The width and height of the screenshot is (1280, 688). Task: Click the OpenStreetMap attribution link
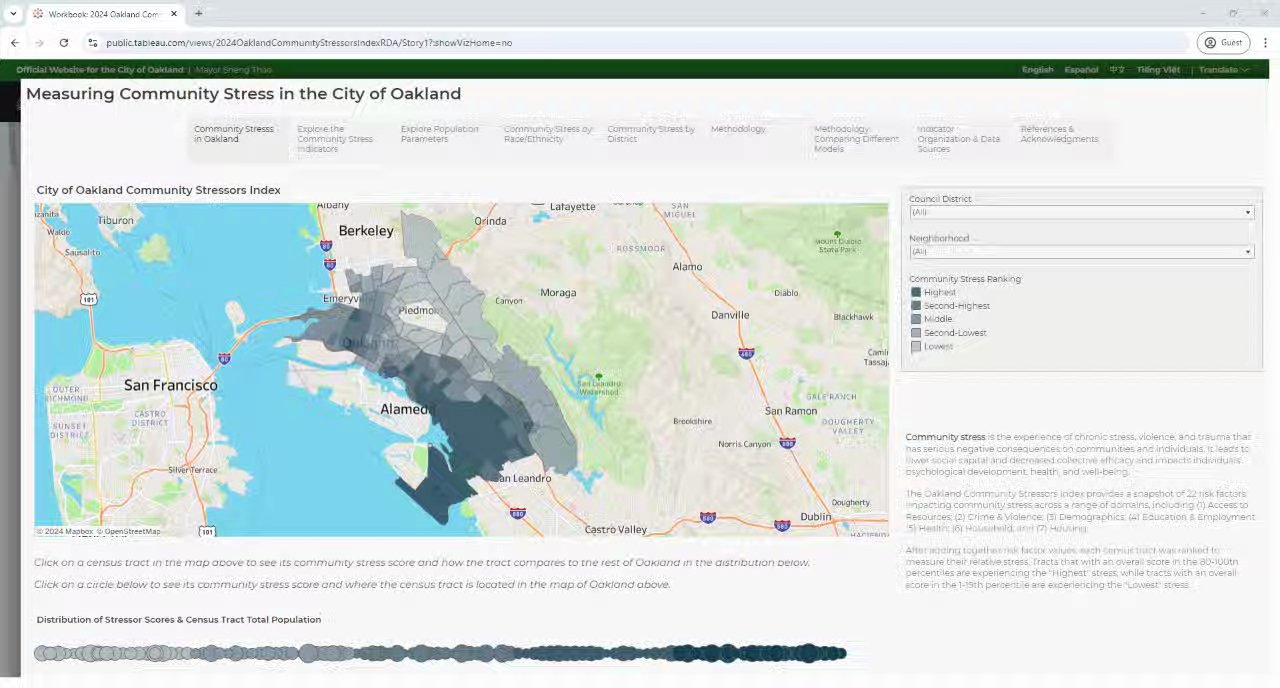tap(130, 532)
